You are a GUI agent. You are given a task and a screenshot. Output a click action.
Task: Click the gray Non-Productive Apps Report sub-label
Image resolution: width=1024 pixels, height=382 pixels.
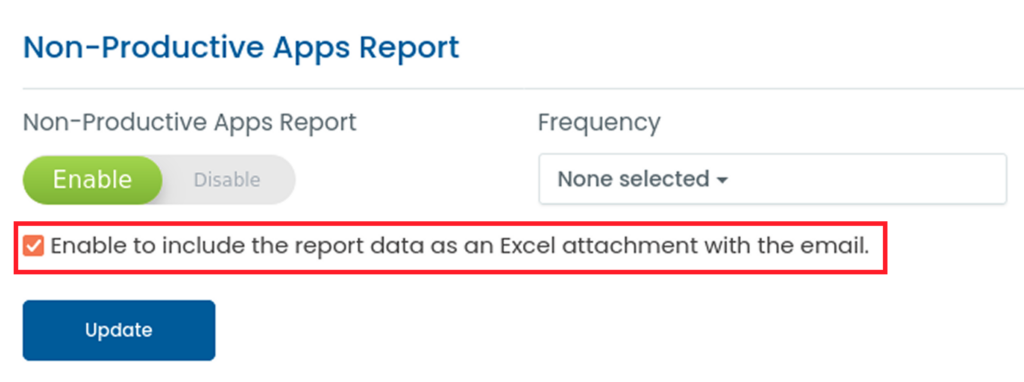(189, 122)
